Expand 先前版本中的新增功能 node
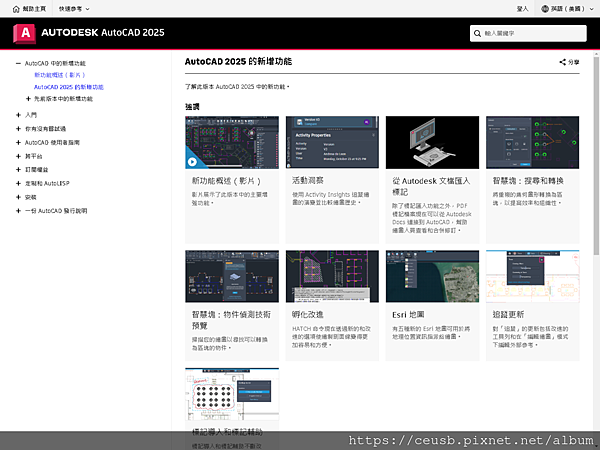The width and height of the screenshot is (600, 450). pyautogui.click(x=28, y=99)
